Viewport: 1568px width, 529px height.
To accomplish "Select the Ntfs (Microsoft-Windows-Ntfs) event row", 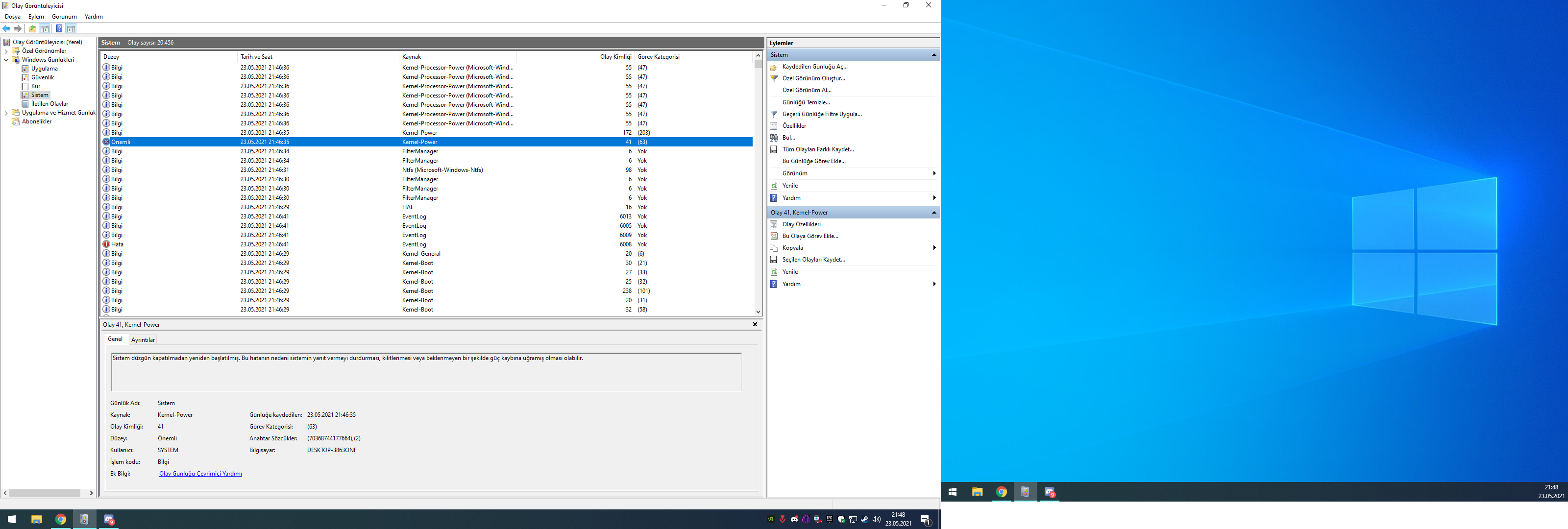I will 427,170.
